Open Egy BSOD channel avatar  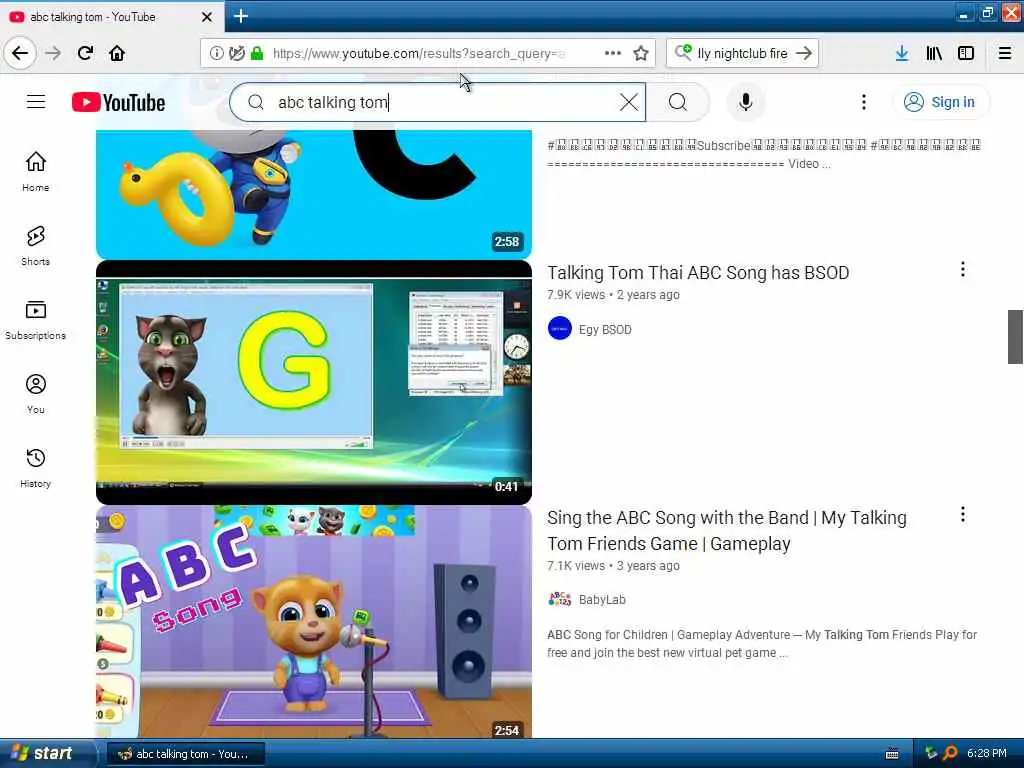point(560,328)
